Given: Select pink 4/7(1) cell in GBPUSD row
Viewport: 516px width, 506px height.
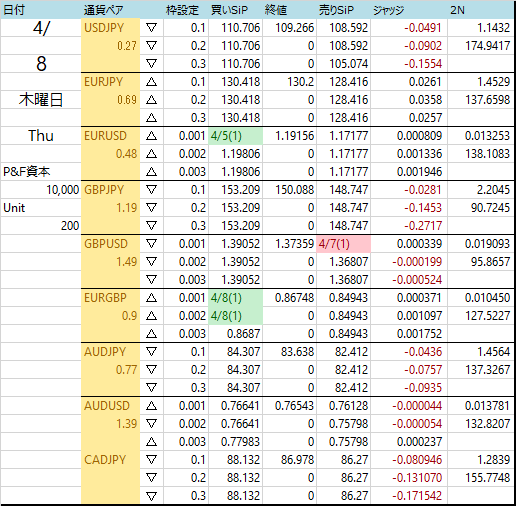Looking at the screenshot, I should [x=343, y=244].
